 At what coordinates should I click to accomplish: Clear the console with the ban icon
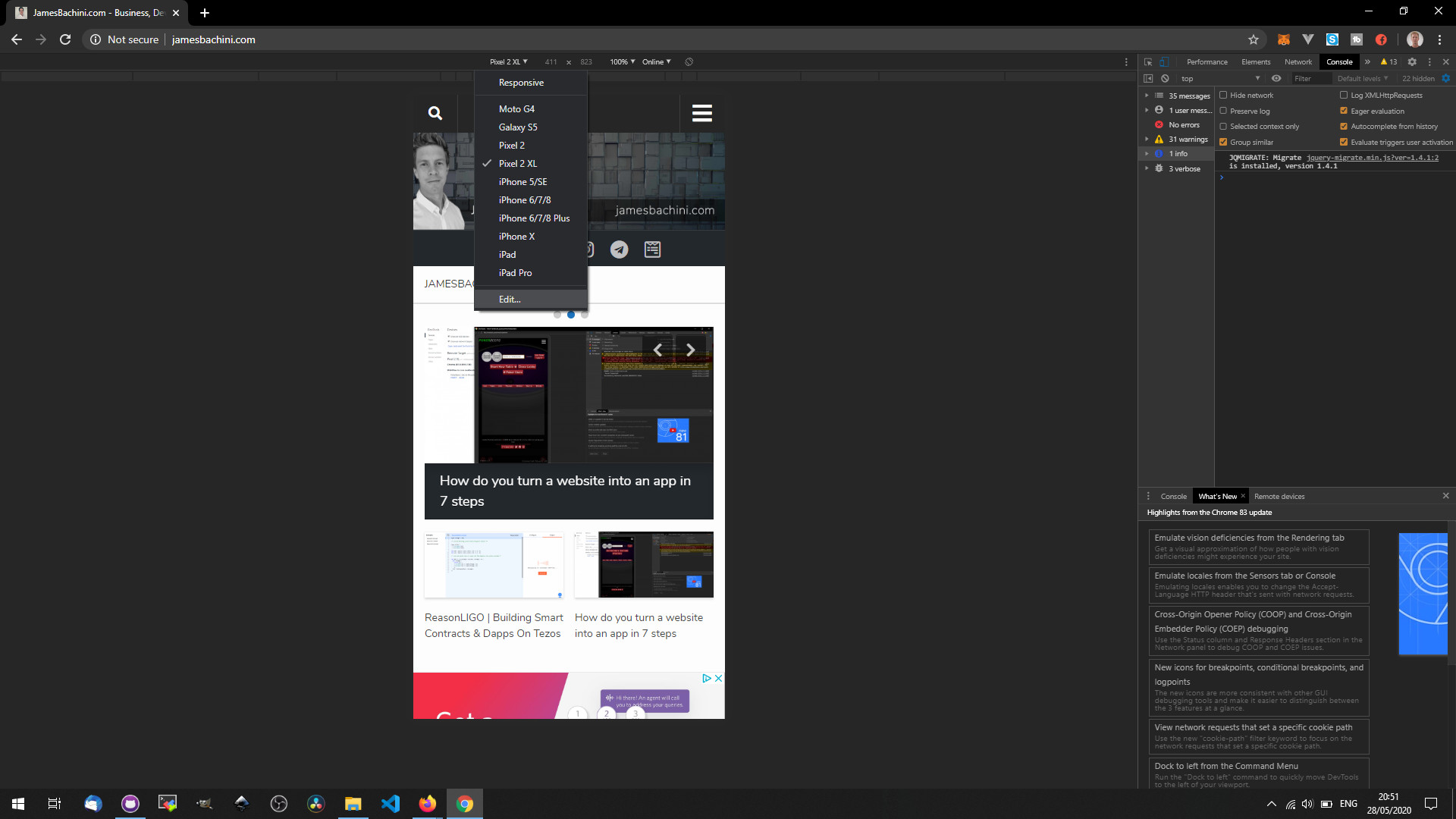[1166, 79]
